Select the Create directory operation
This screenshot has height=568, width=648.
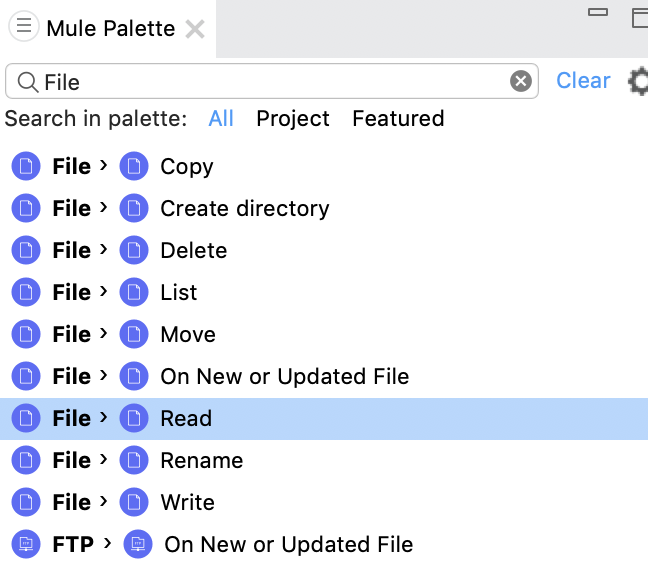click(x=245, y=208)
